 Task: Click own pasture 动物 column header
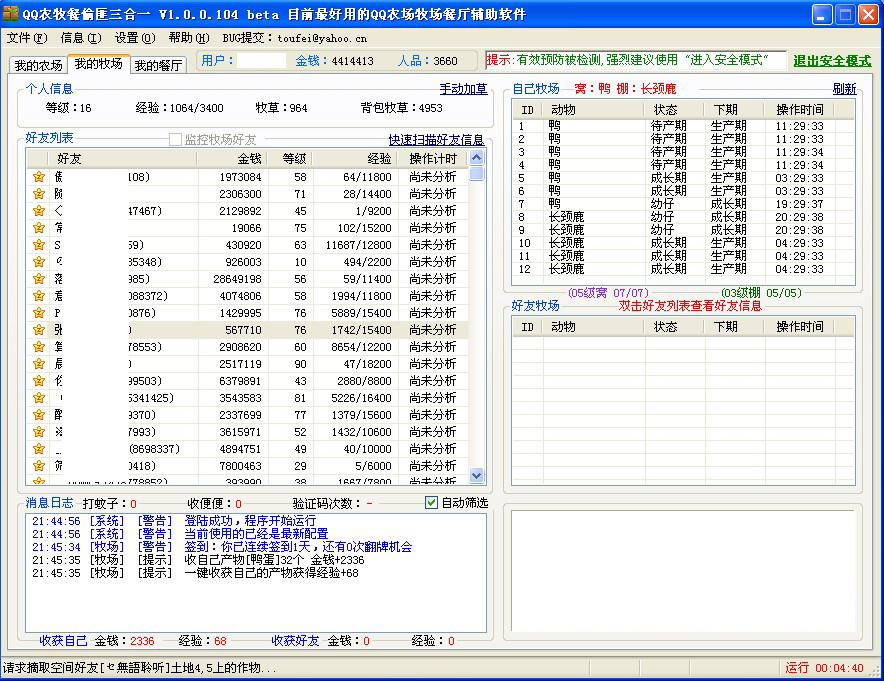(594, 109)
